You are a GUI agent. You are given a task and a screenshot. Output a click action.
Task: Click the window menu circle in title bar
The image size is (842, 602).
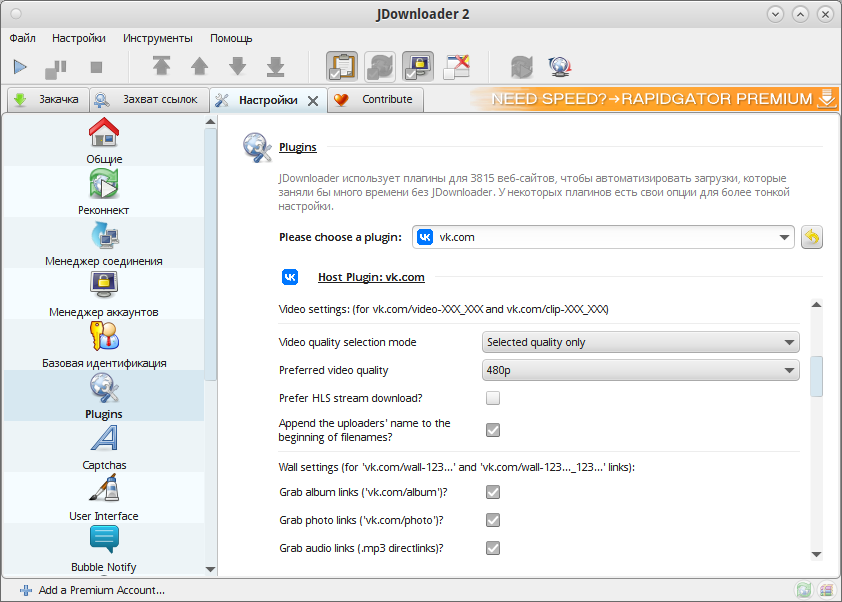point(17,14)
